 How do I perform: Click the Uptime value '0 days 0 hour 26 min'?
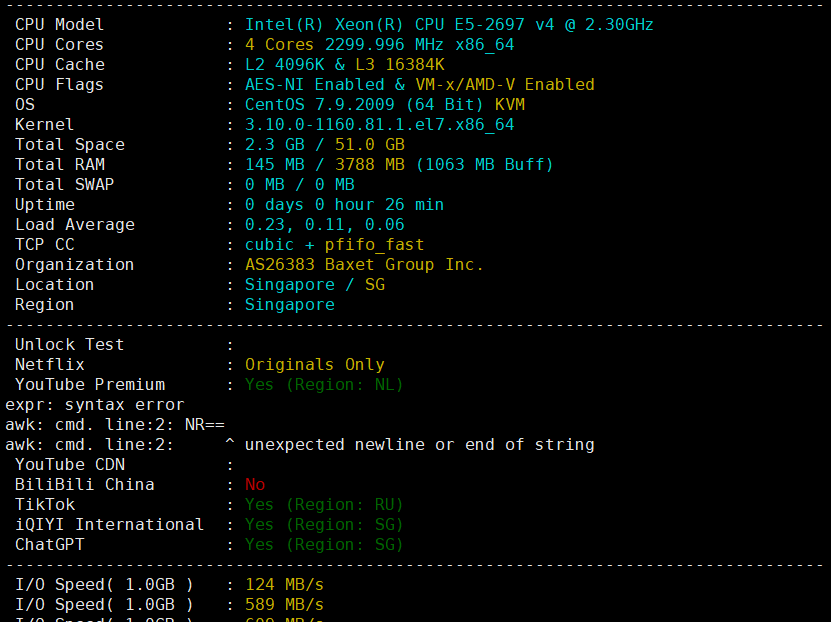(344, 205)
